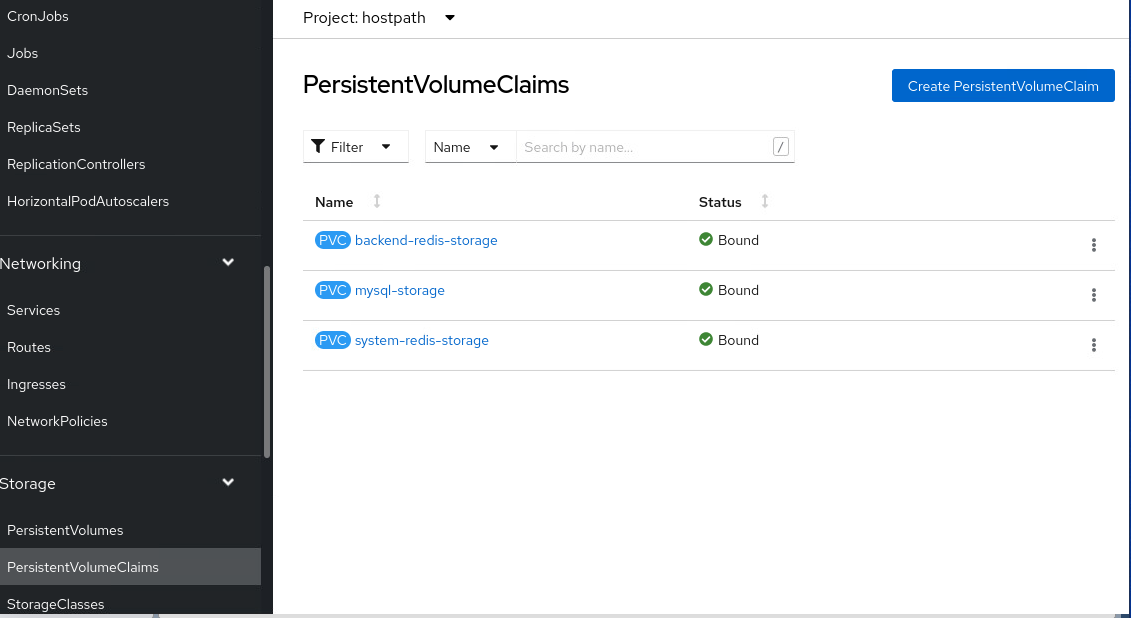Open NetworkPolicies from the sidebar
Screen dimensions: 1131x618
(x=57, y=421)
